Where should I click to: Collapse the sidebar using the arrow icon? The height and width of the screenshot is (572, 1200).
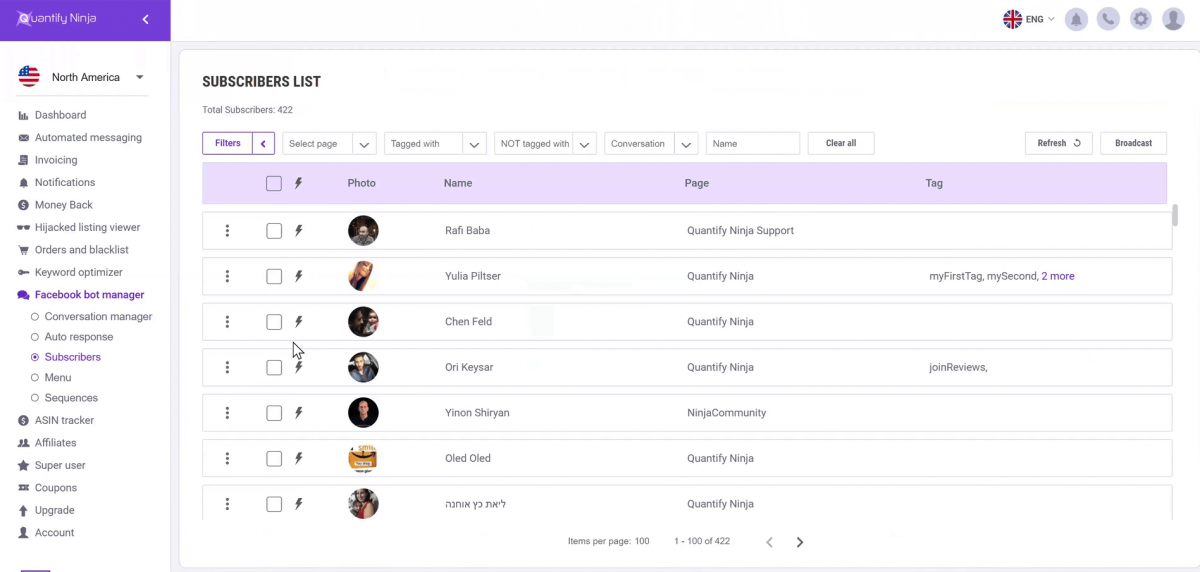[x=145, y=19]
